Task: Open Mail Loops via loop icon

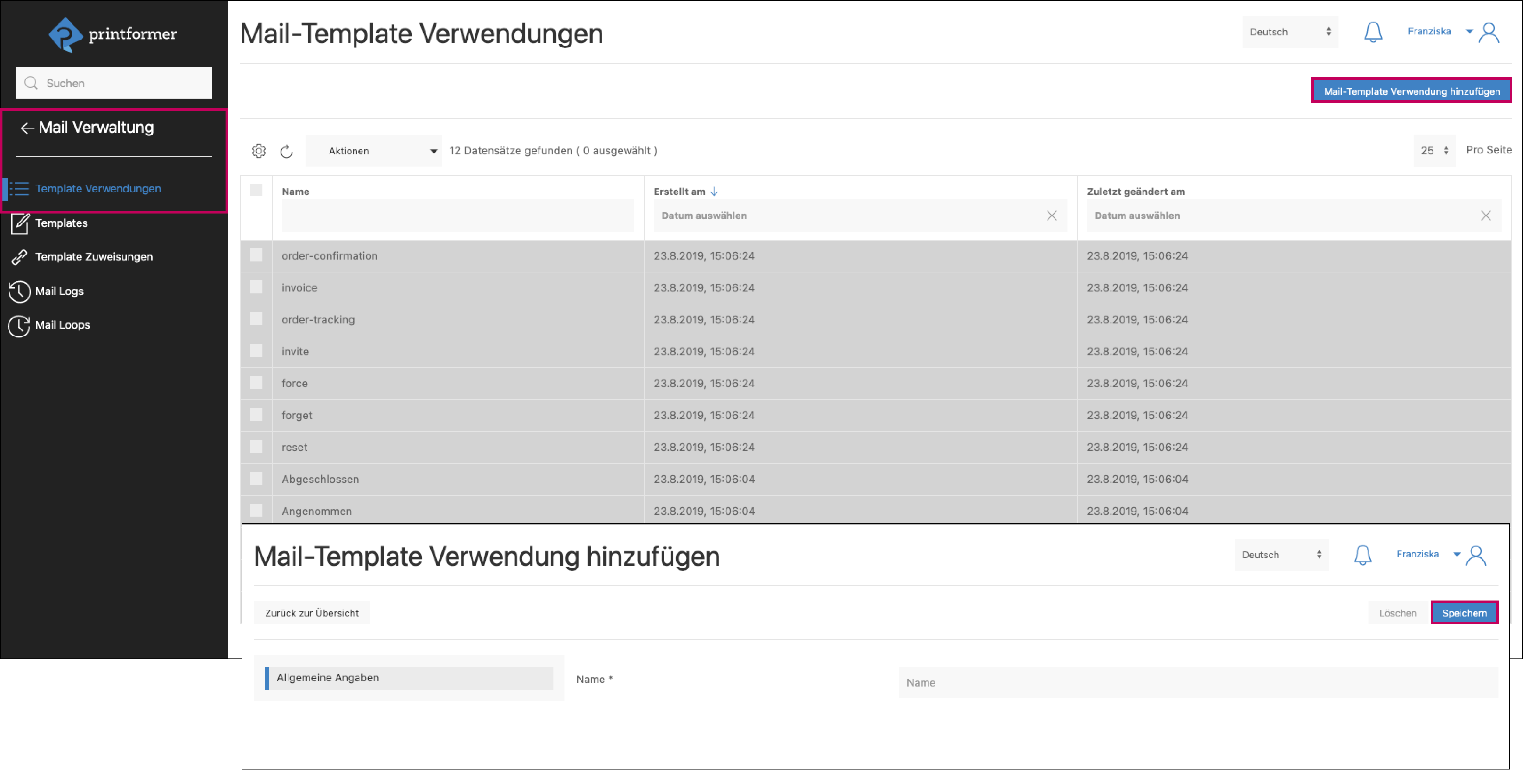Action: click(19, 324)
